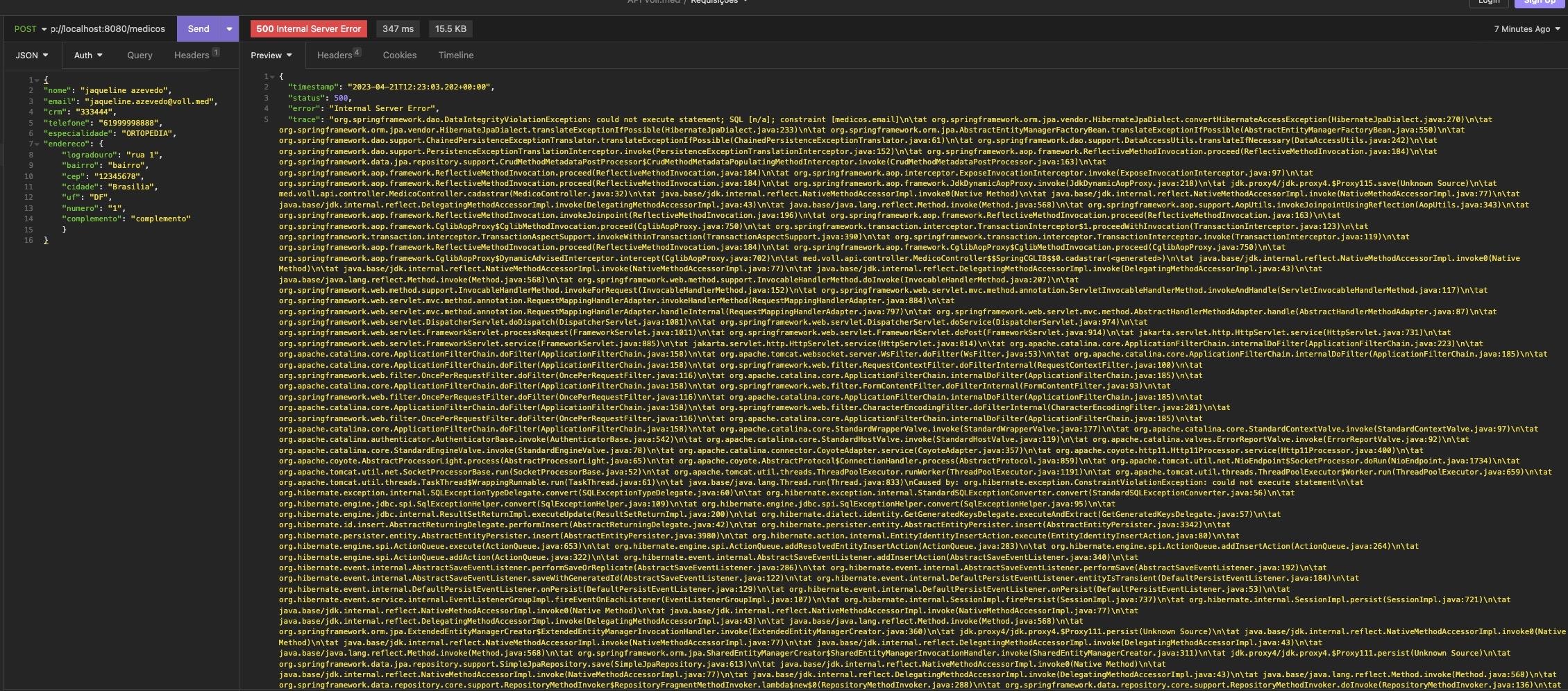Click the telefone value "61999998888"
This screenshot has width=1568, height=691.
click(130, 123)
